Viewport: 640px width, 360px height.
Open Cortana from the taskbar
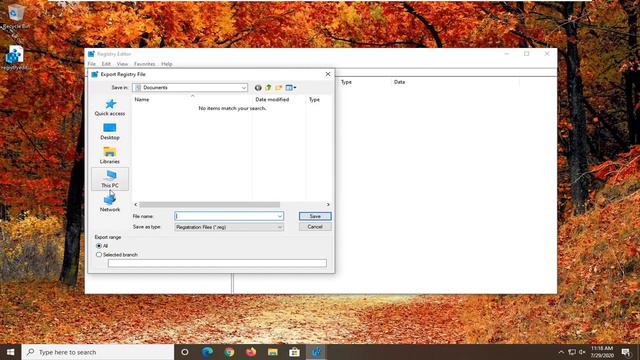coord(184,352)
